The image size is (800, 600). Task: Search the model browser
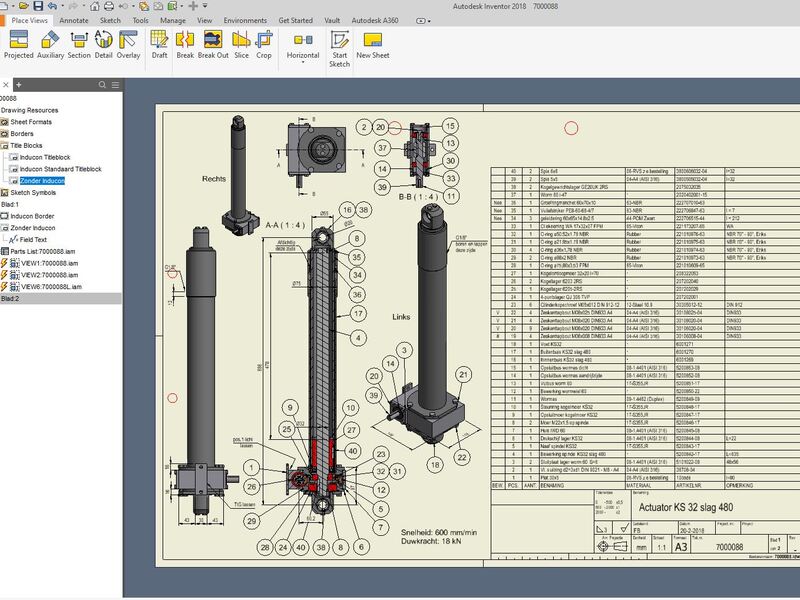(103, 85)
